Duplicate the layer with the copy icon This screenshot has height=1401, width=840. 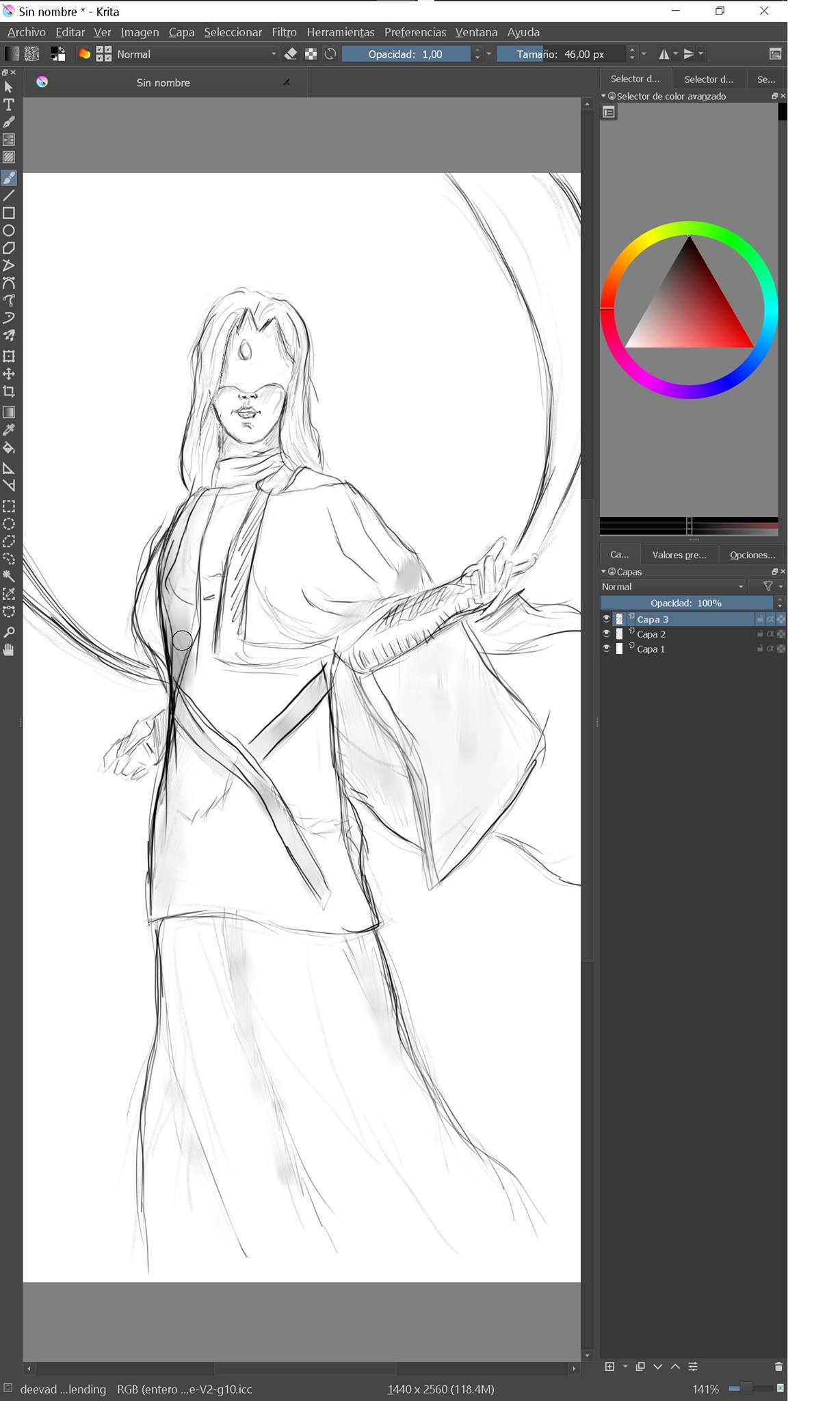[x=640, y=1366]
